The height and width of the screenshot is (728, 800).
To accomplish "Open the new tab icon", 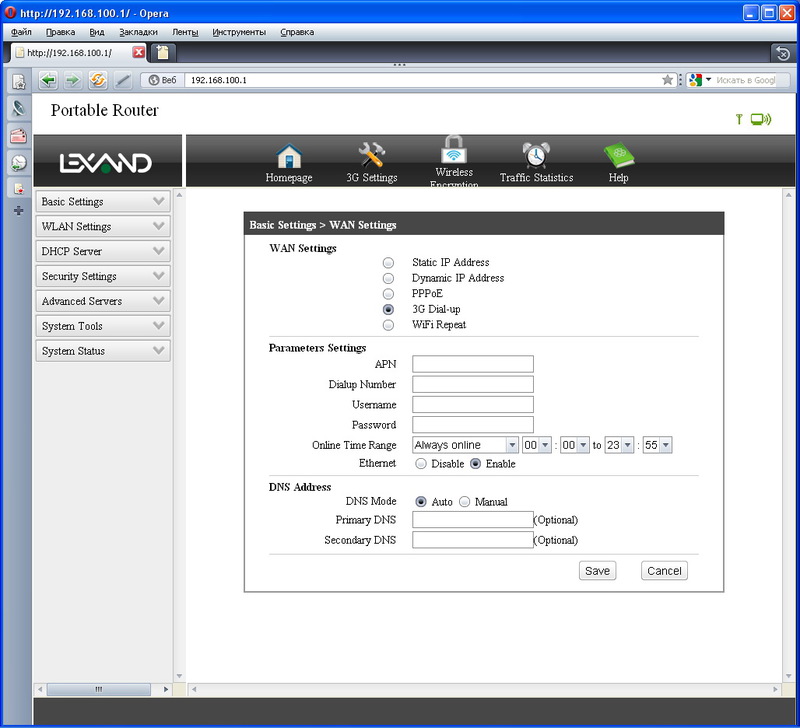I will (162, 52).
